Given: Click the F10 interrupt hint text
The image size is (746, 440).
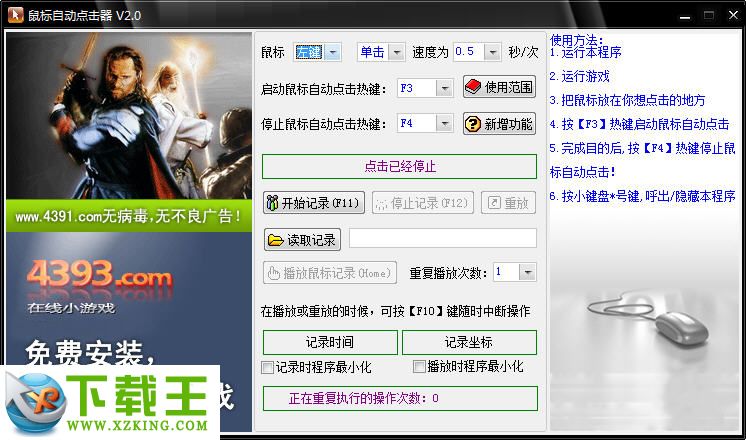Looking at the screenshot, I should click(x=395, y=312).
